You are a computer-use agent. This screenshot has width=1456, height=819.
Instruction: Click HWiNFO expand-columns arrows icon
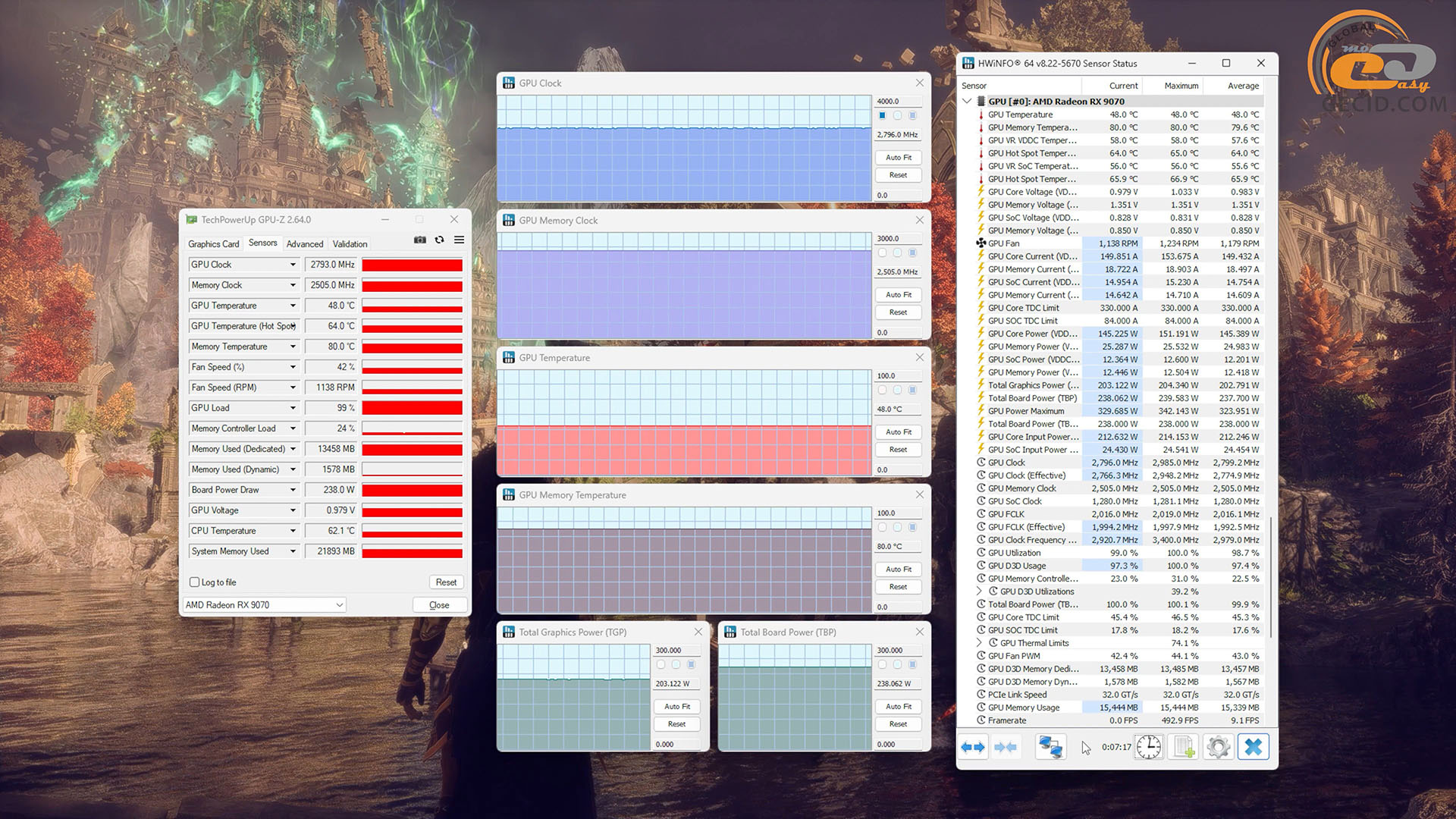[972, 747]
